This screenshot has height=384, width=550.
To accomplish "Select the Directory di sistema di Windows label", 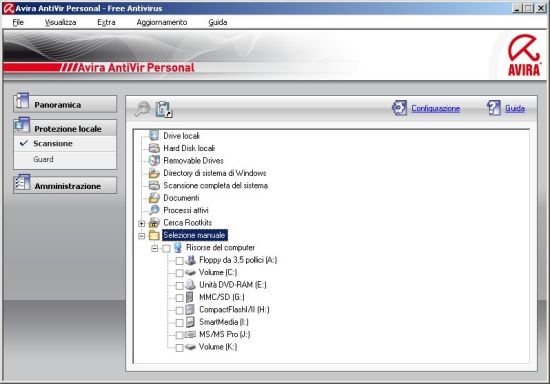I will coord(215,173).
